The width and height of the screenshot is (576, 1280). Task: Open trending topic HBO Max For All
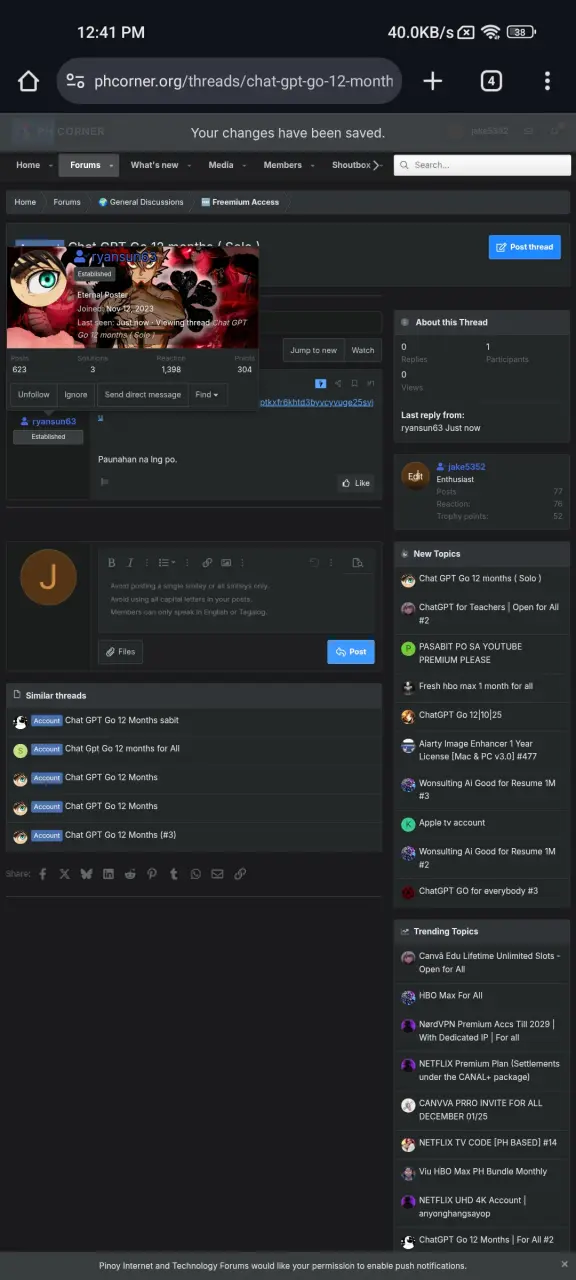[x=451, y=996]
